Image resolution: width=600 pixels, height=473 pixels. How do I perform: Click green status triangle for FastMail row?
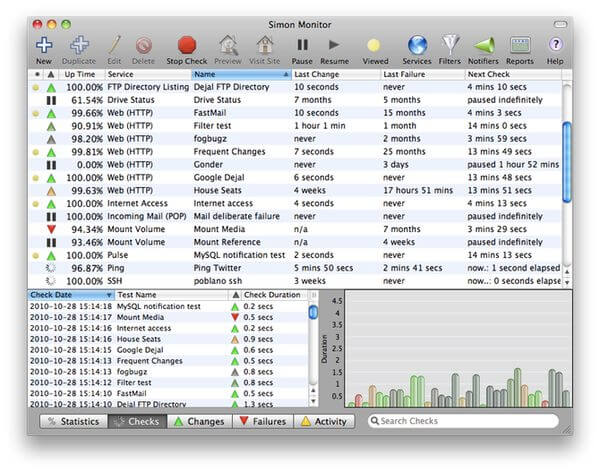(x=51, y=113)
